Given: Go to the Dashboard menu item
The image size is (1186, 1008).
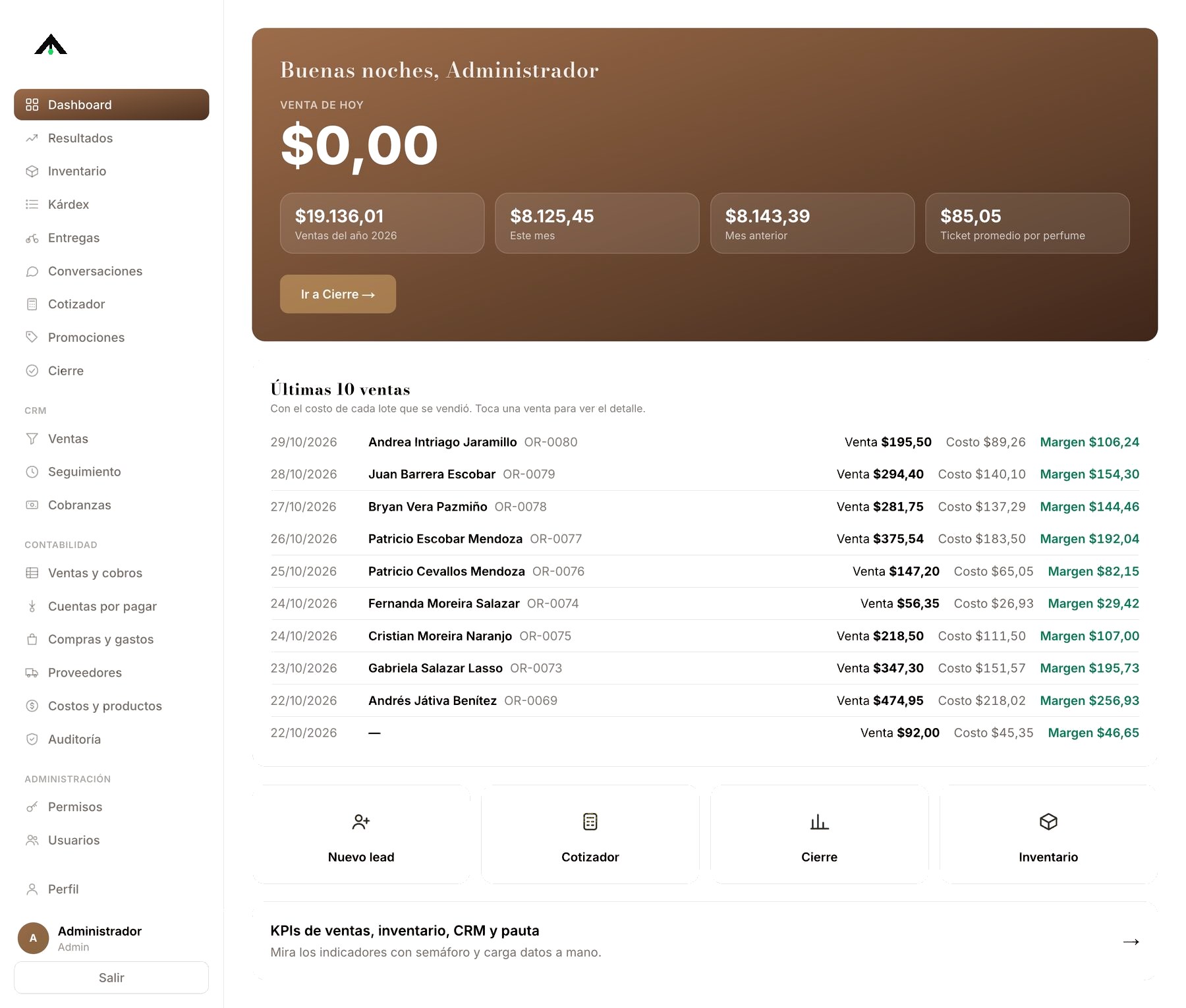Looking at the screenshot, I should (111, 105).
